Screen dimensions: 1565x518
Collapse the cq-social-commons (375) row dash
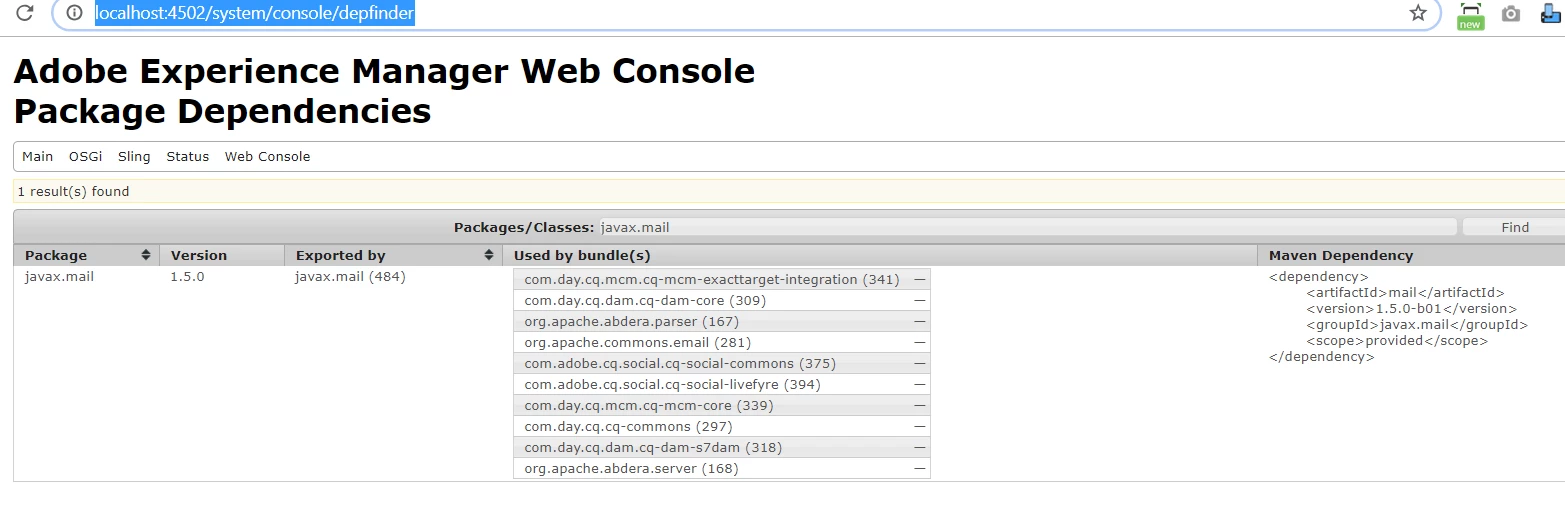tap(919, 364)
